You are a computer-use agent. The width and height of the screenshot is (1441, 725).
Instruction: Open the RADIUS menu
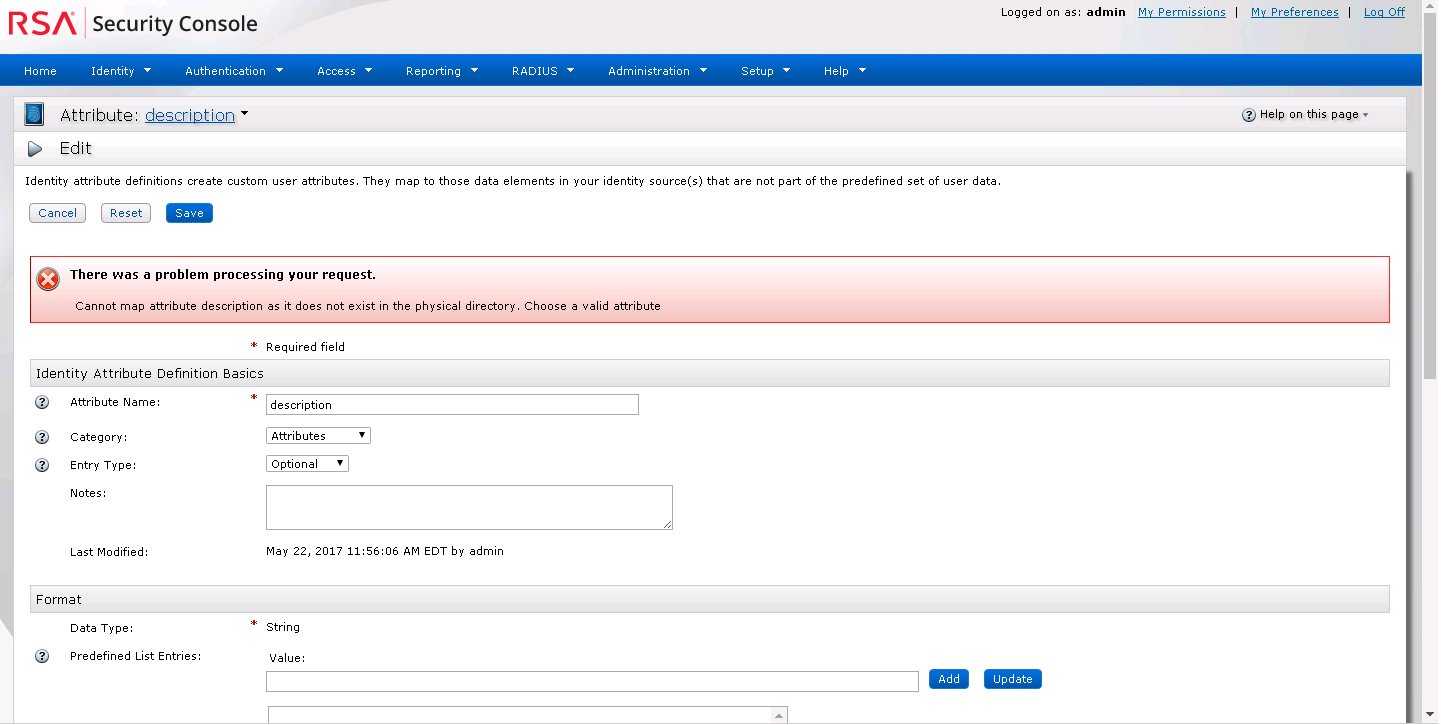[x=542, y=71]
